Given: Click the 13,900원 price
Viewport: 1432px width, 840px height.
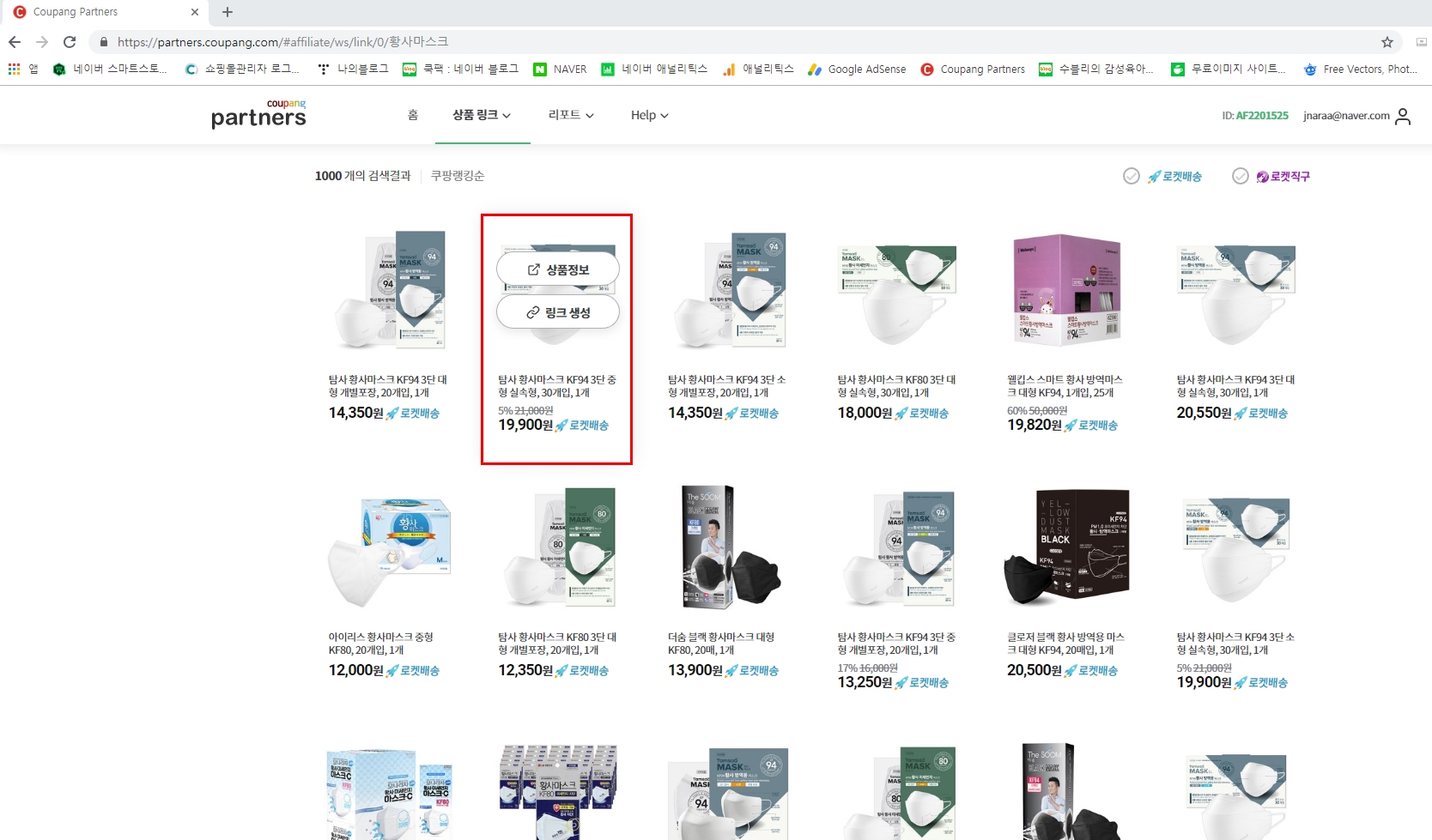Looking at the screenshot, I should point(695,670).
